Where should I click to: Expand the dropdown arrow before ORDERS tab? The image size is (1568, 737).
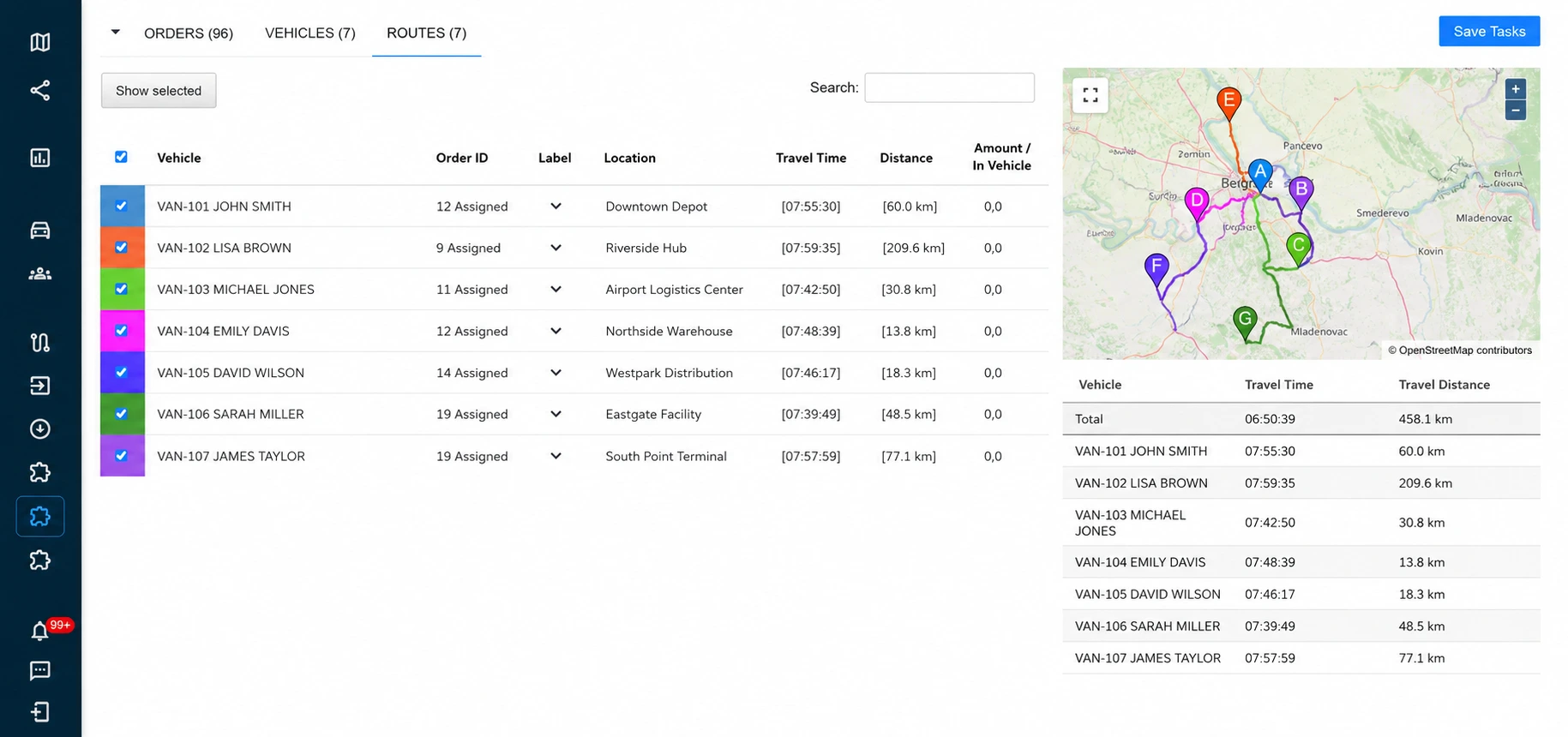pos(116,32)
